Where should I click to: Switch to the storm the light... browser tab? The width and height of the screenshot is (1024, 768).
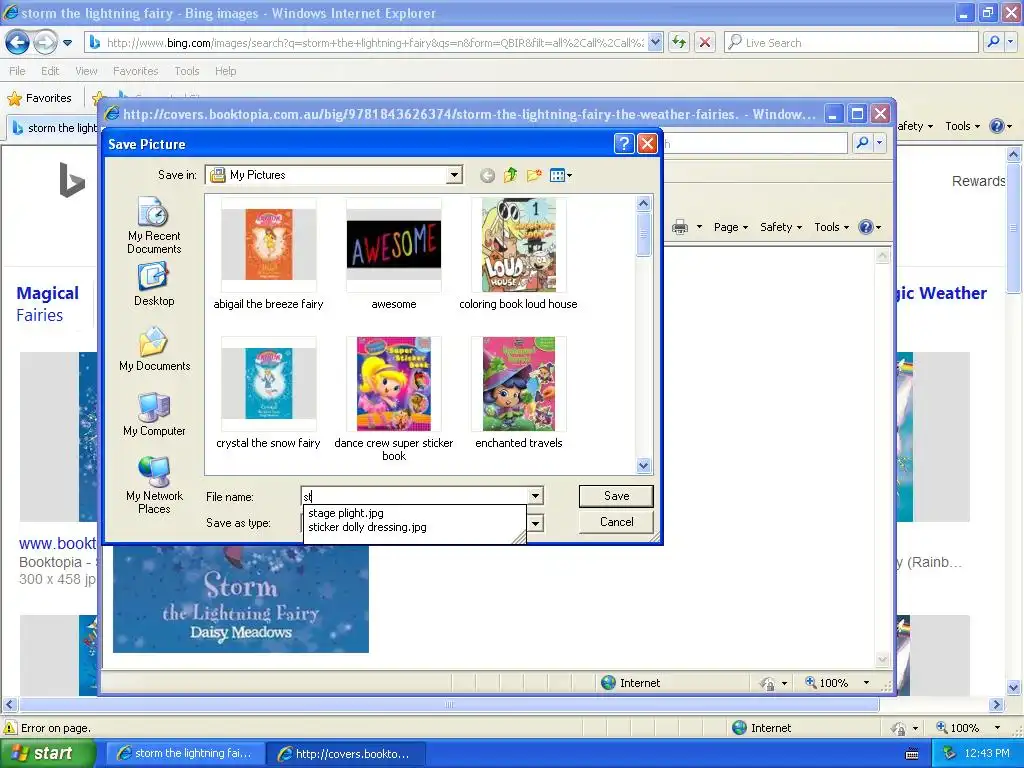coord(54,128)
